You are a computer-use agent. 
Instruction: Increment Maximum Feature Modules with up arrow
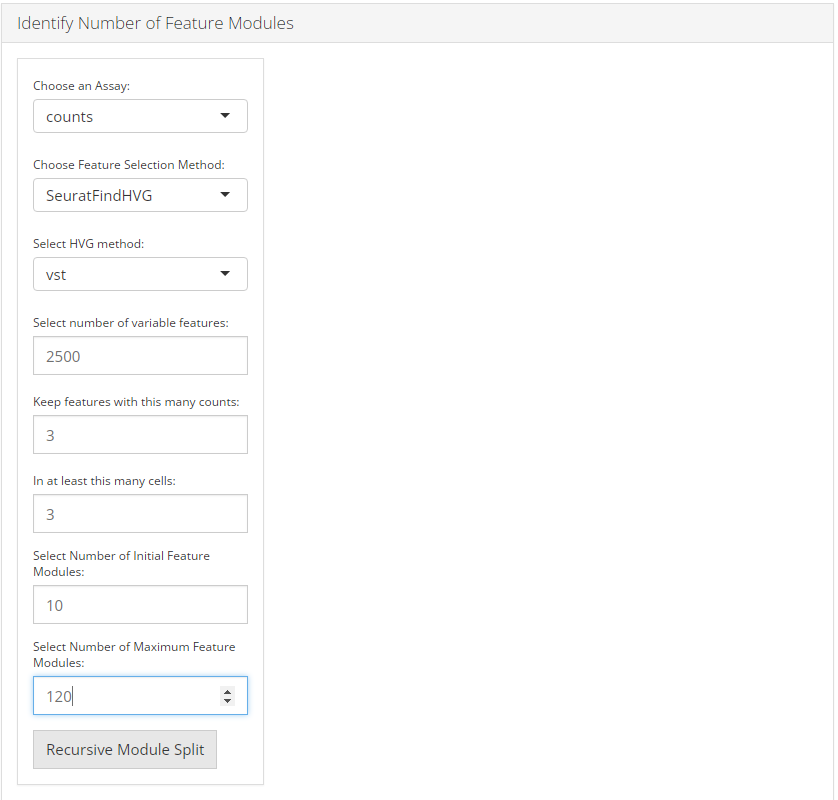(x=228, y=691)
